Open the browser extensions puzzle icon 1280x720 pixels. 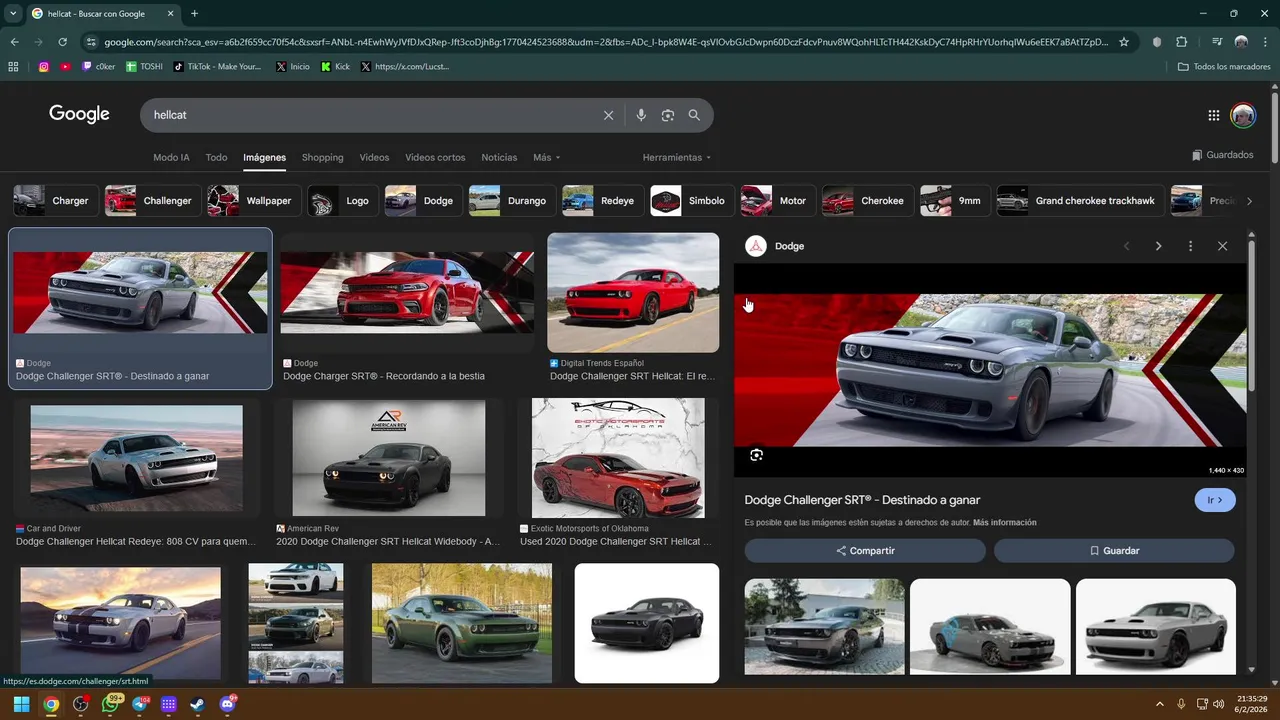coord(1181,42)
